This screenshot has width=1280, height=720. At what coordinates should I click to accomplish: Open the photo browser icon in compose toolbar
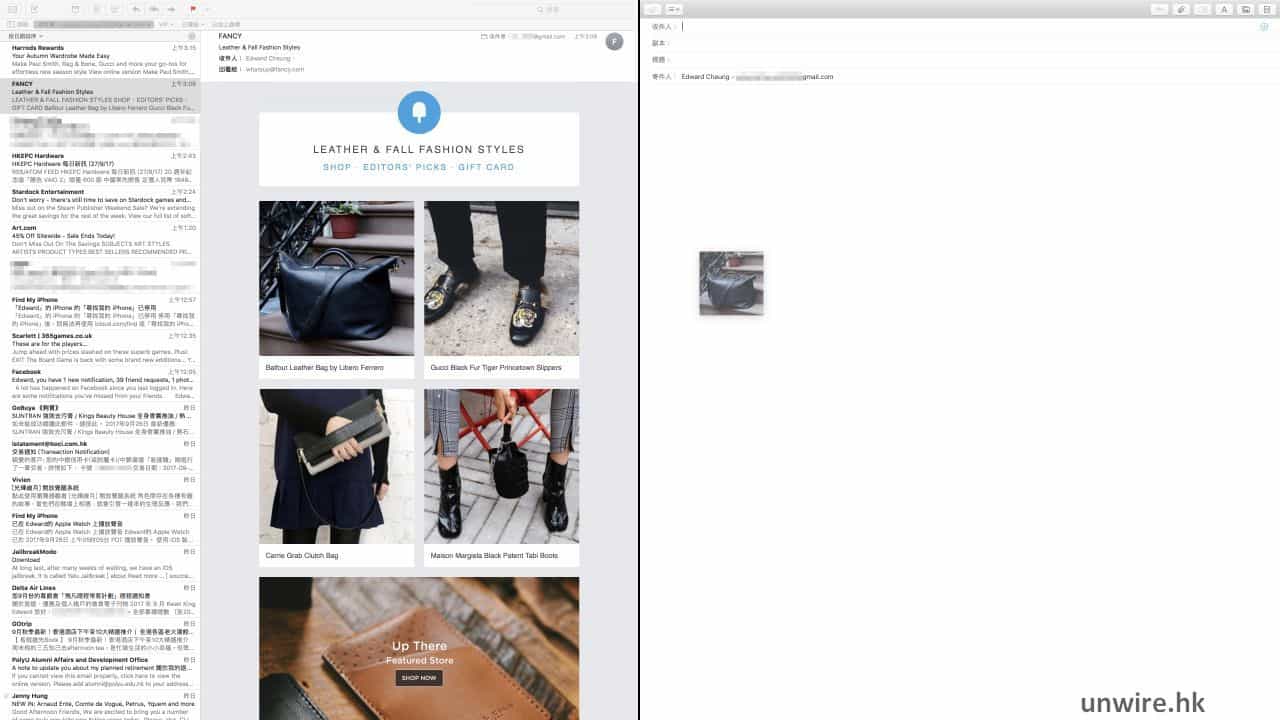[x=1245, y=9]
